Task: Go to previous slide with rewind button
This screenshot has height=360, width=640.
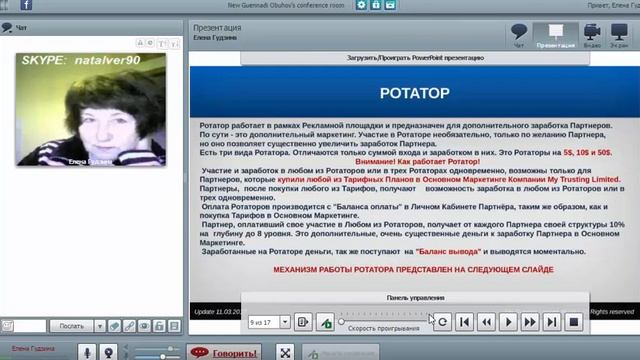Action: 487,322
